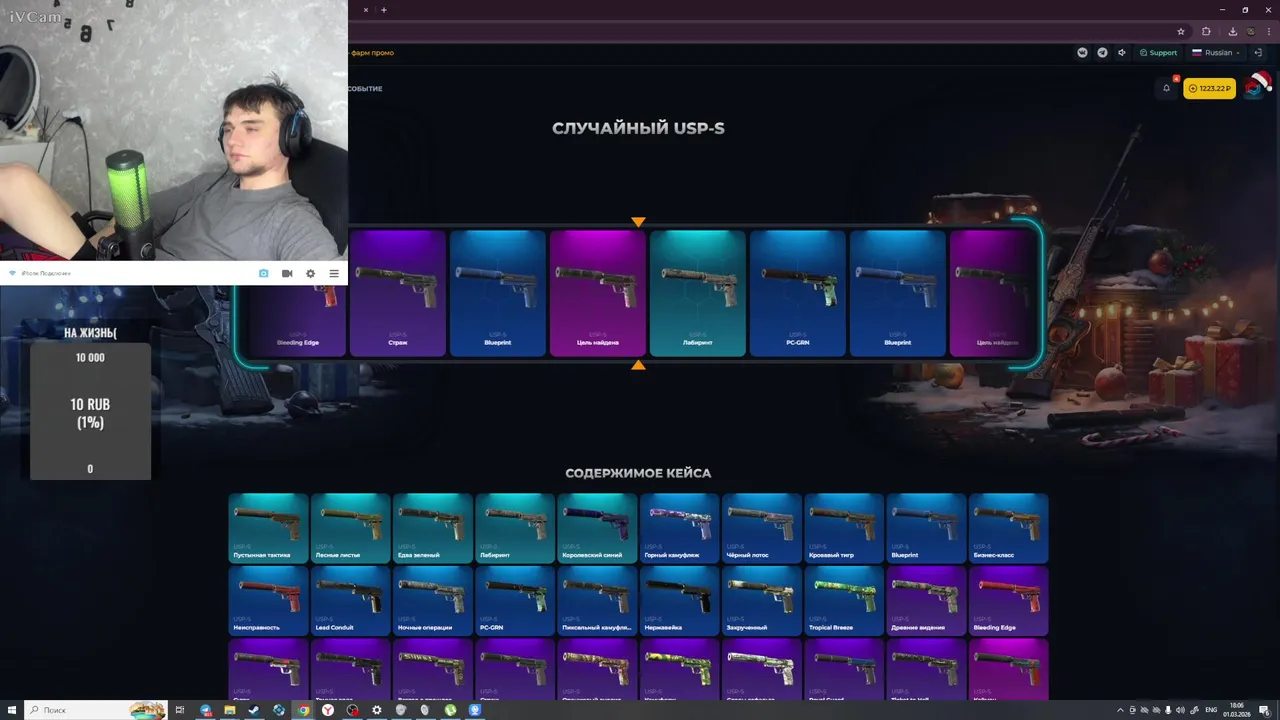Viewport: 1280px width, 720px height.
Task: Click the yellow 1223.22 ₽ balance button
Action: [x=1209, y=88]
